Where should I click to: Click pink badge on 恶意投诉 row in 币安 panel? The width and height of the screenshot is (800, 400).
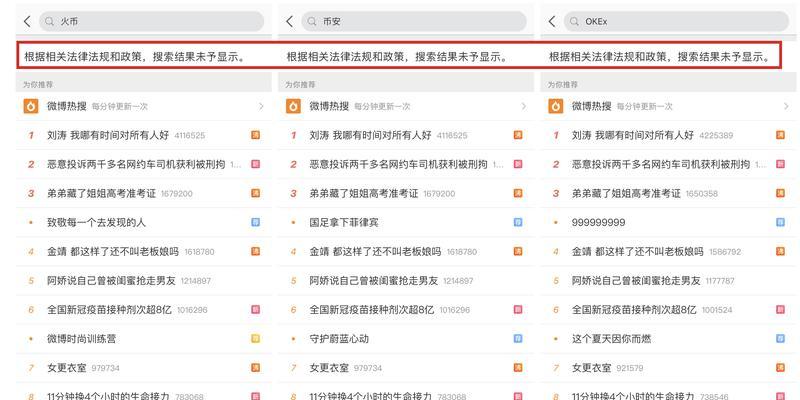(518, 164)
